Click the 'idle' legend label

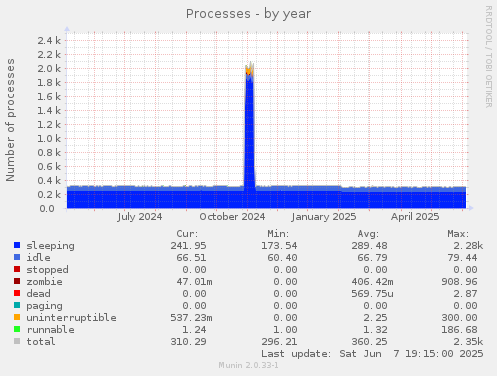pos(38,258)
